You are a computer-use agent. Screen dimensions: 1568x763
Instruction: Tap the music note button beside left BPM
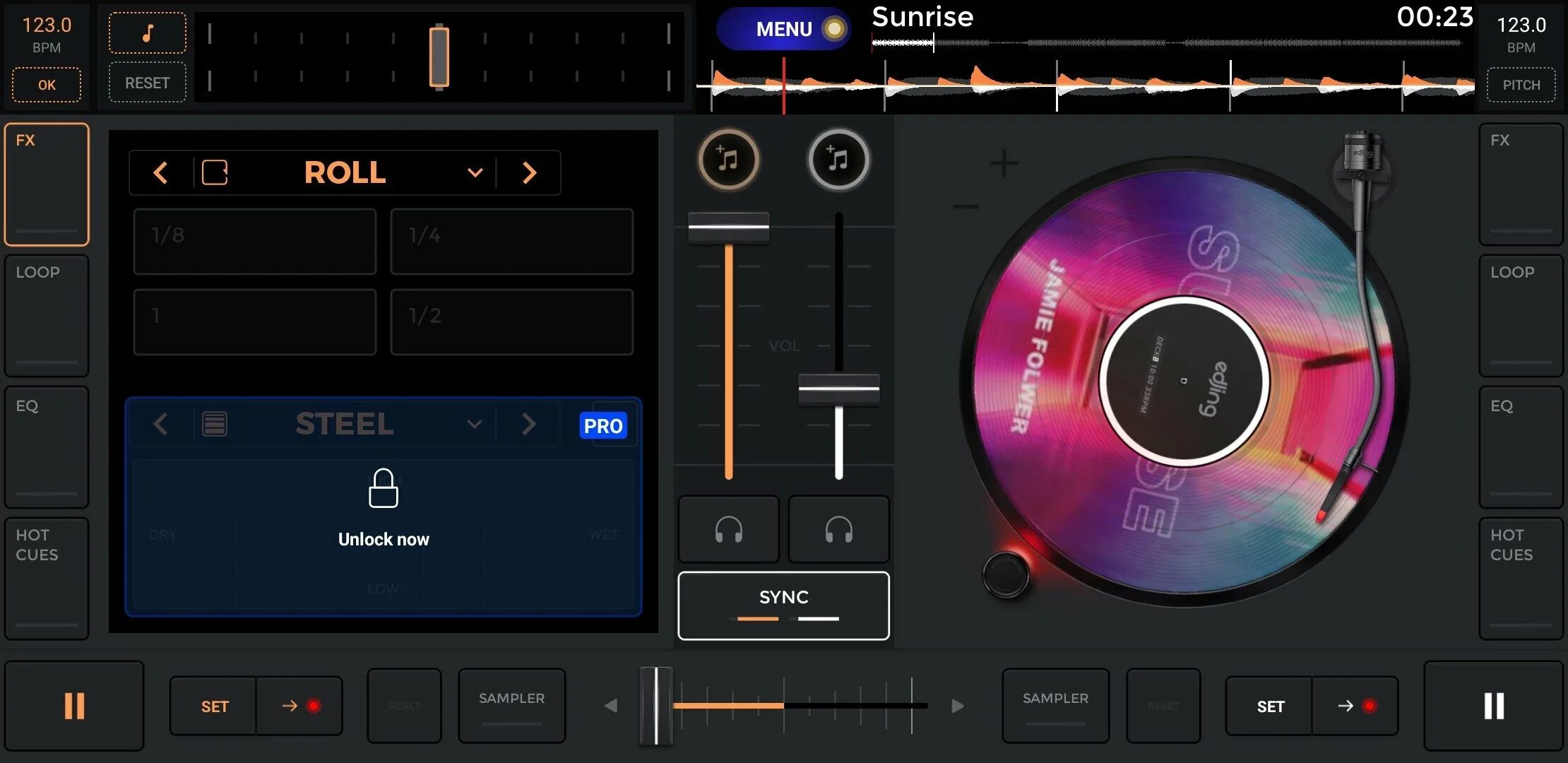click(x=147, y=32)
